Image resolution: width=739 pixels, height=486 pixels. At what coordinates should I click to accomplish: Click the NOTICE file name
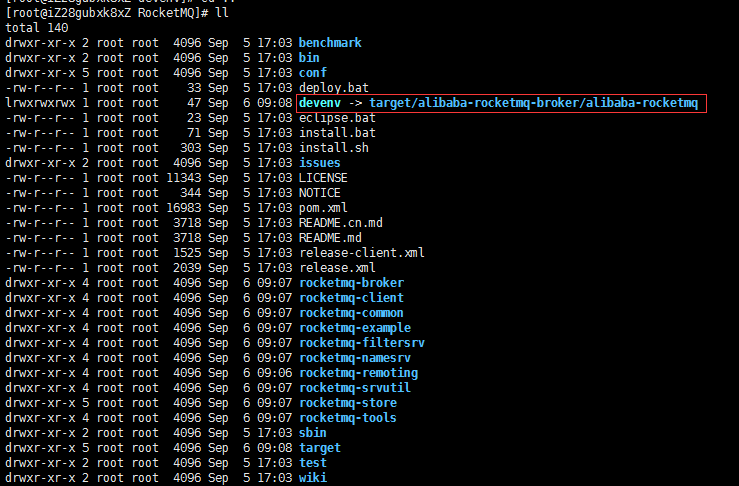coord(320,193)
